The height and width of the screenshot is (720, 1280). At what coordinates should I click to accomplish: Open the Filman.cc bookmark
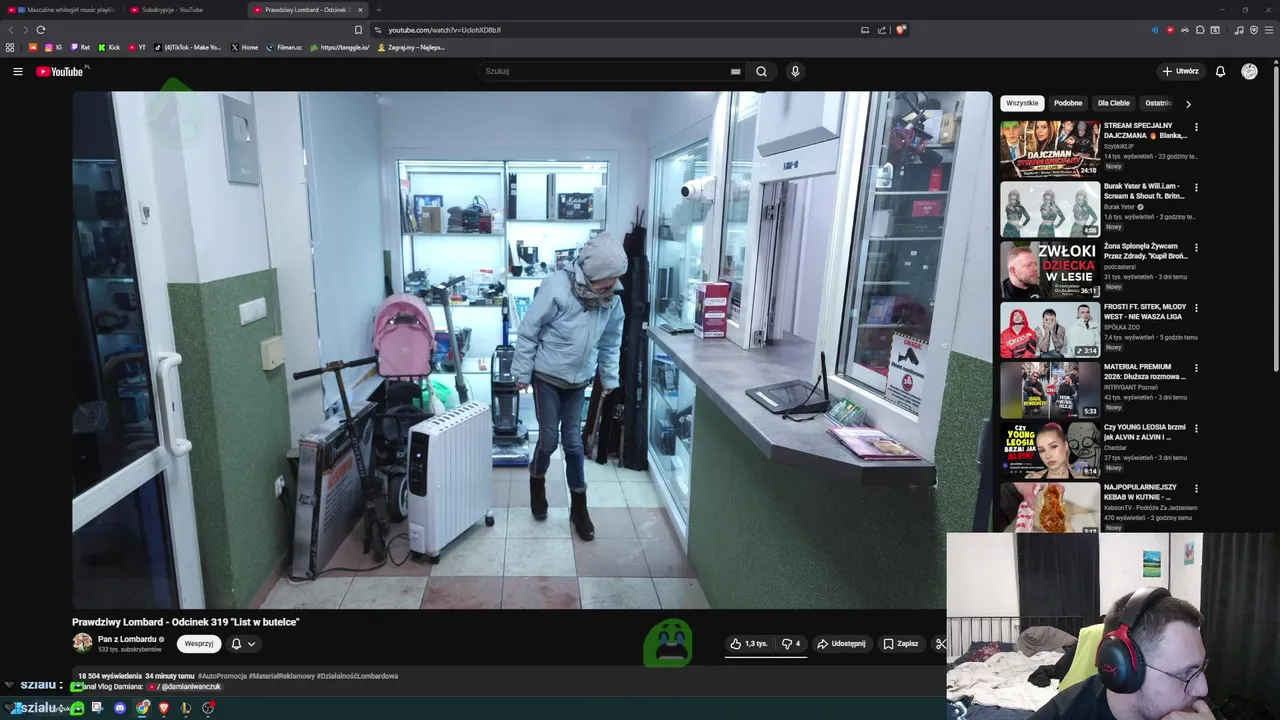point(284,47)
